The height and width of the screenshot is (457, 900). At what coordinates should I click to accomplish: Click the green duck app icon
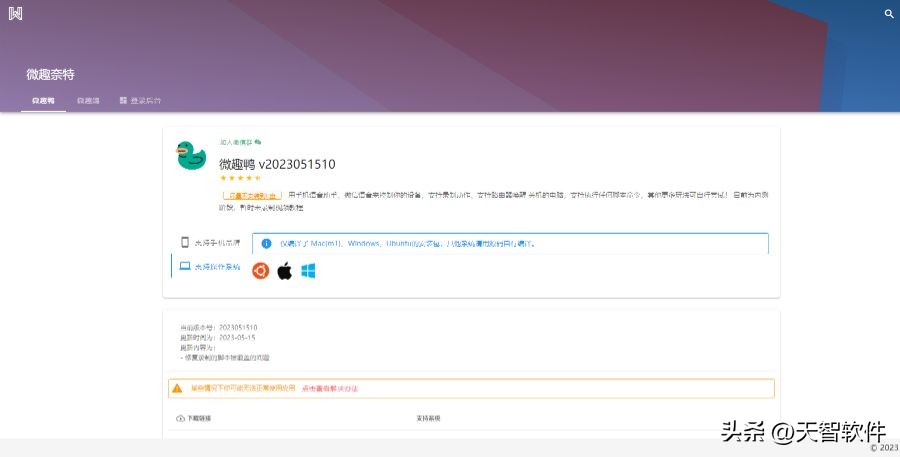(191, 156)
